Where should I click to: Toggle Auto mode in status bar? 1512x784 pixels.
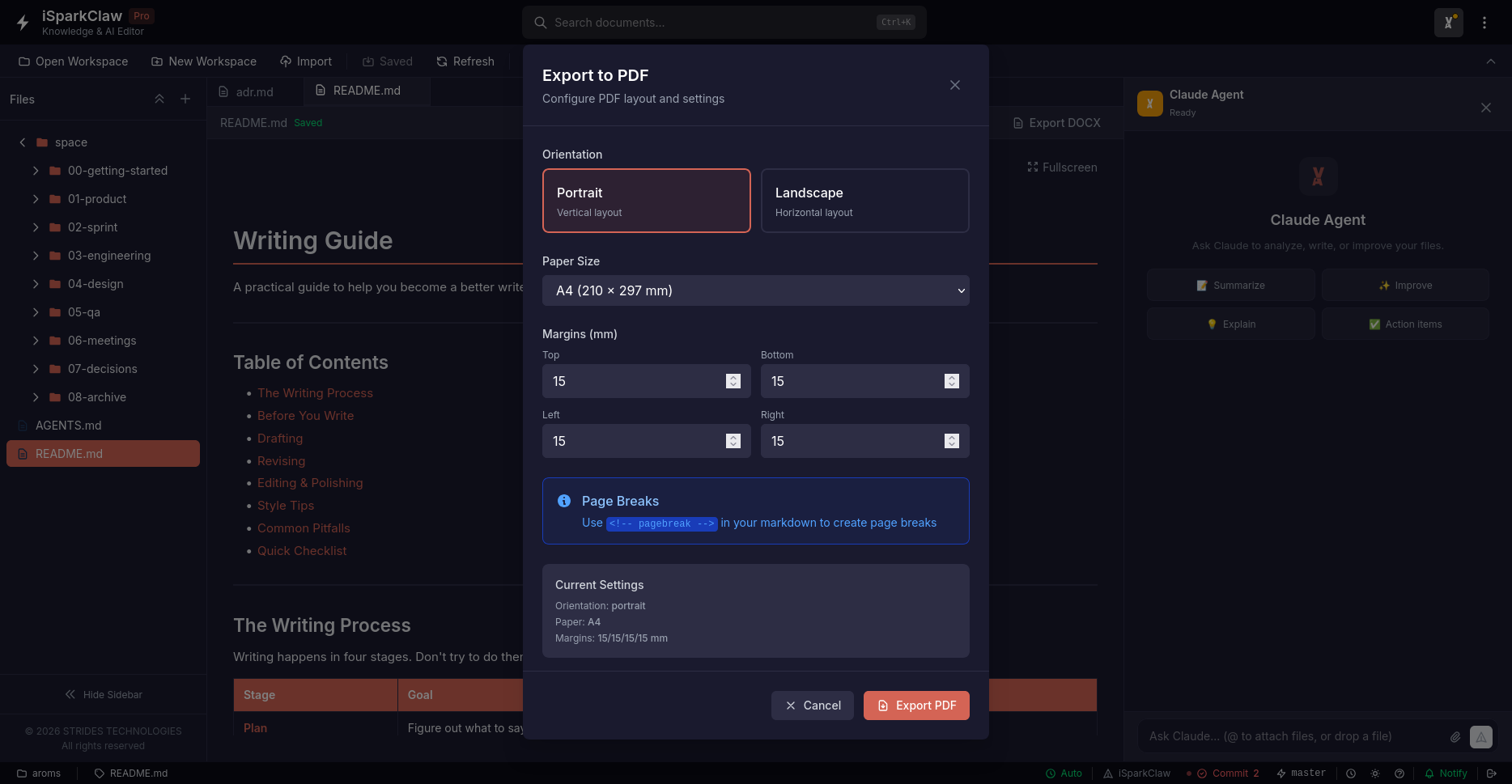tap(1064, 773)
